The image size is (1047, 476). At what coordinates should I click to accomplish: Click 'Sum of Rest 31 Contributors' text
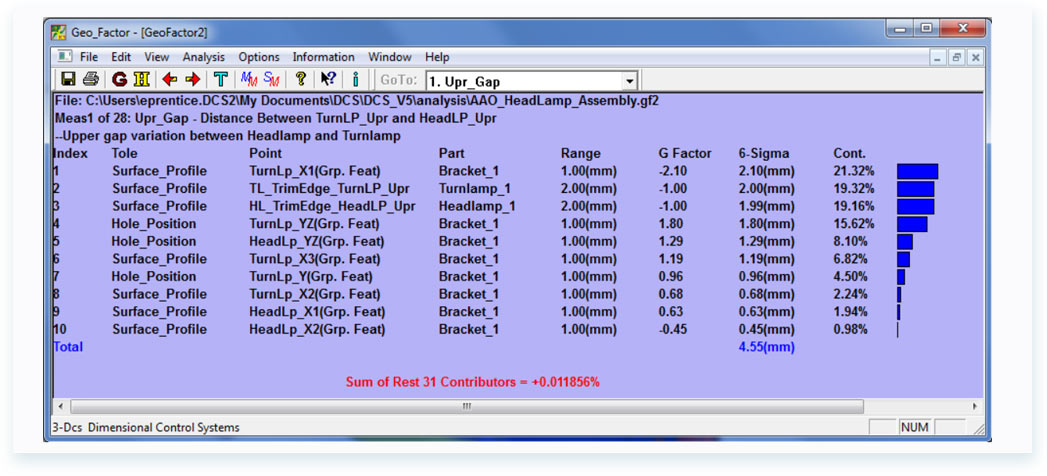(473, 383)
